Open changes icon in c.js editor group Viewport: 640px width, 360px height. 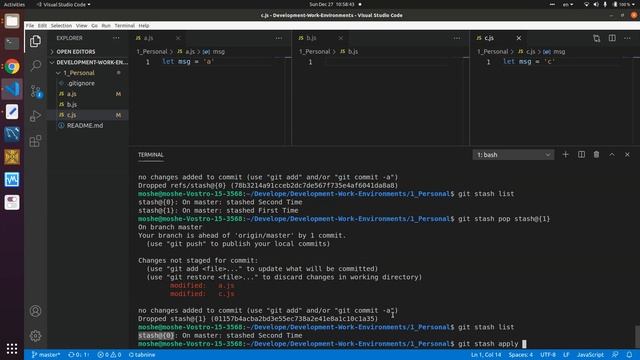pyautogui.click(x=597, y=38)
